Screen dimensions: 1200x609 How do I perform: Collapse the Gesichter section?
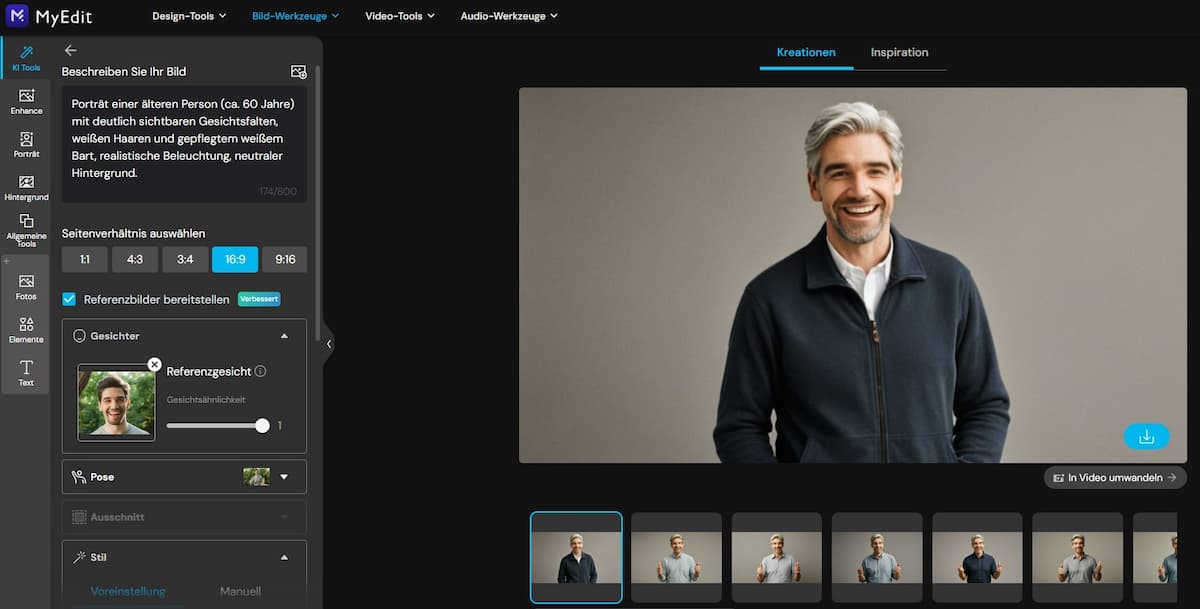[x=284, y=337]
